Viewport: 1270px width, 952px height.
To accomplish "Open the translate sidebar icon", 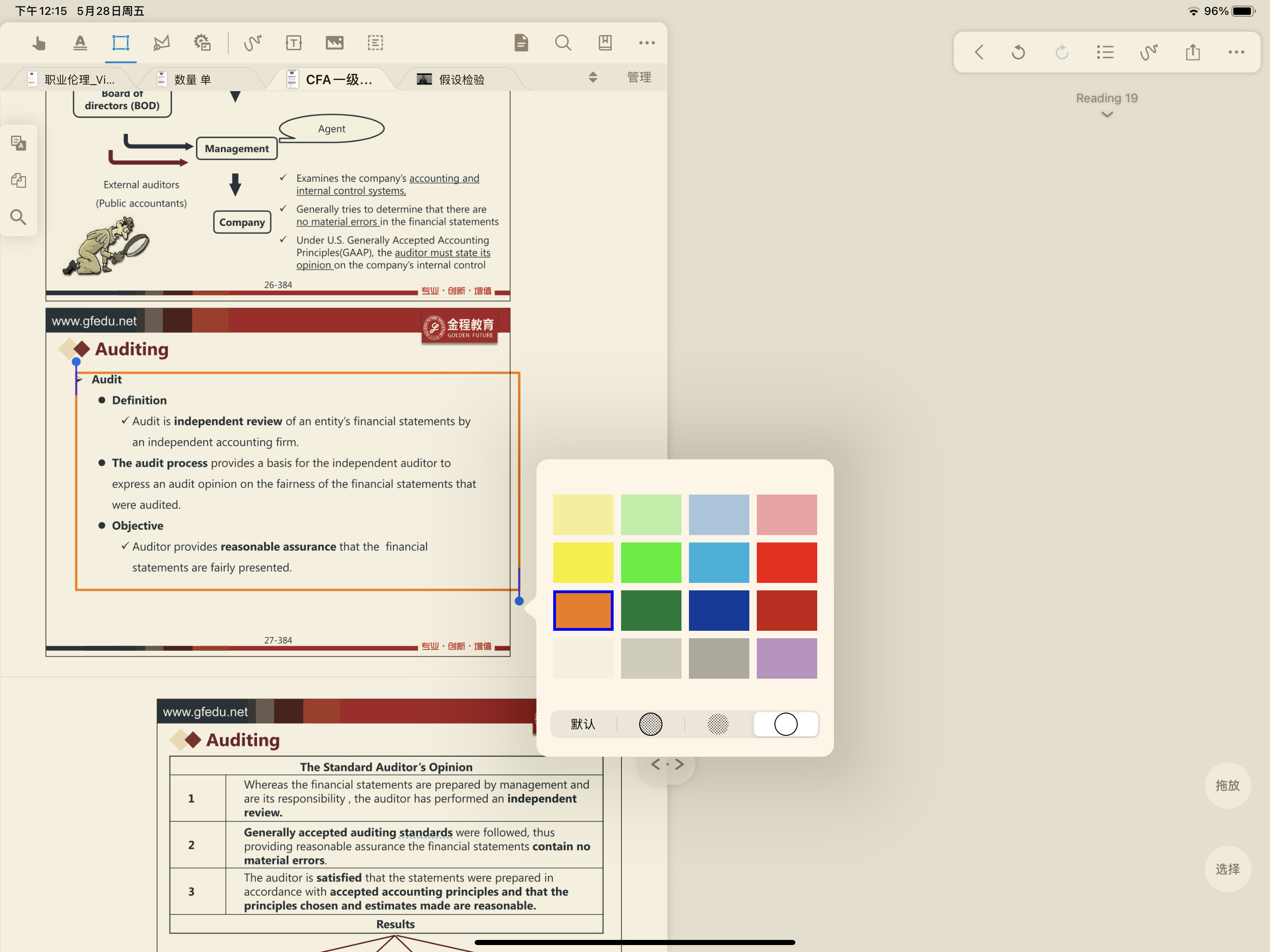I will point(19,143).
